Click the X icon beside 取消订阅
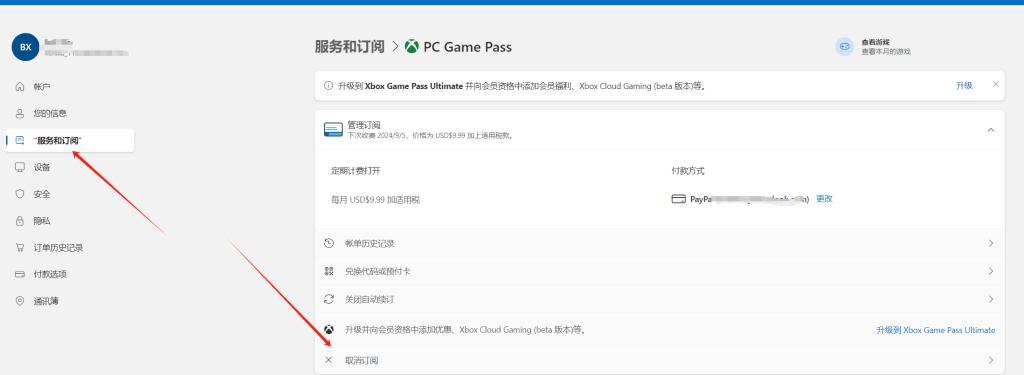 [x=329, y=360]
